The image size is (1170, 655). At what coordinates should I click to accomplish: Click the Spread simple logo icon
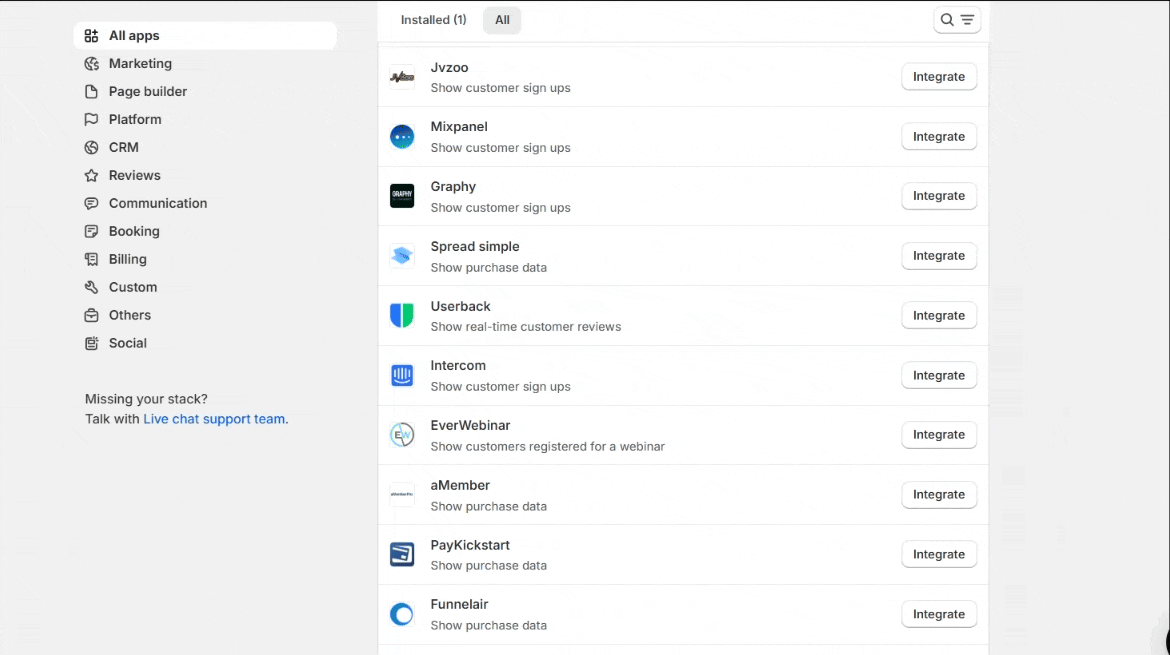click(x=402, y=256)
